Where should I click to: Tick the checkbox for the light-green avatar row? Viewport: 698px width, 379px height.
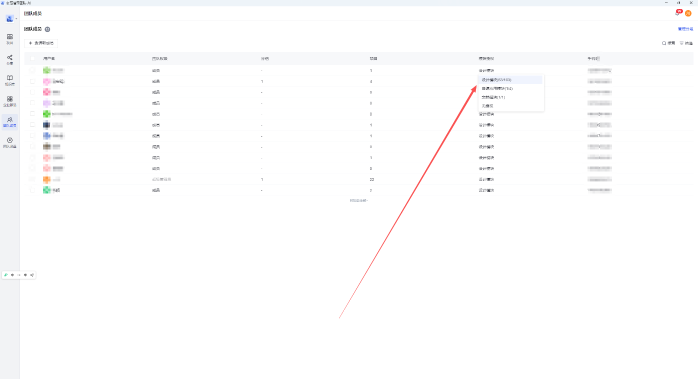(32, 70)
